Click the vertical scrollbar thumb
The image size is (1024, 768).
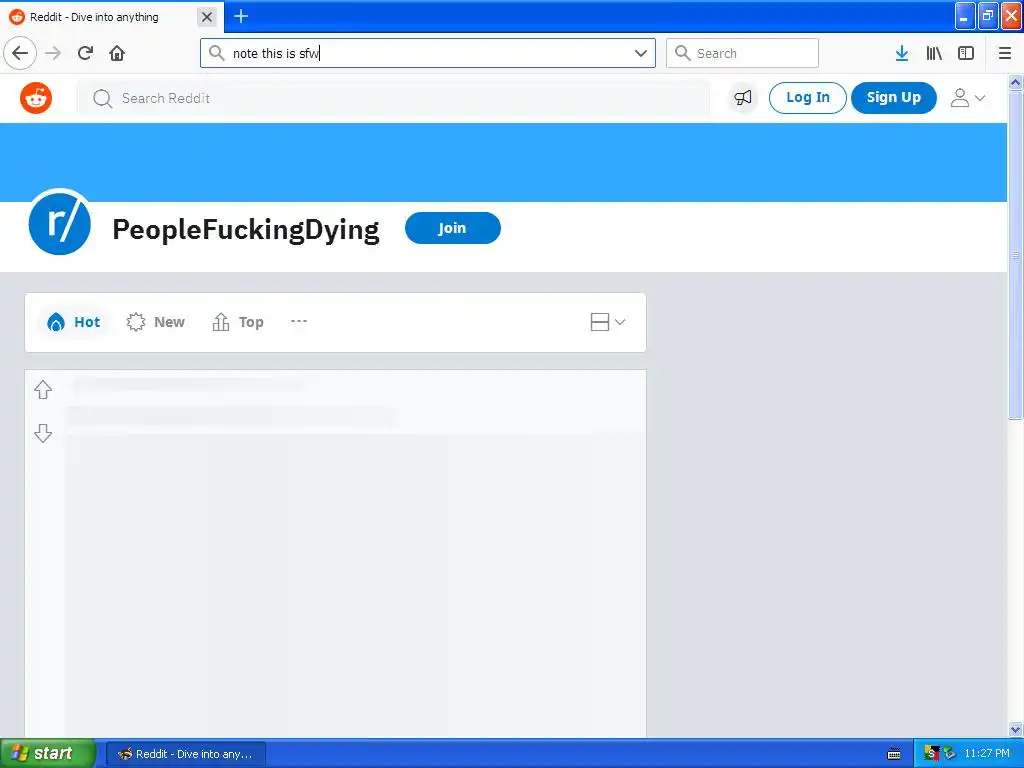pyautogui.click(x=1016, y=255)
